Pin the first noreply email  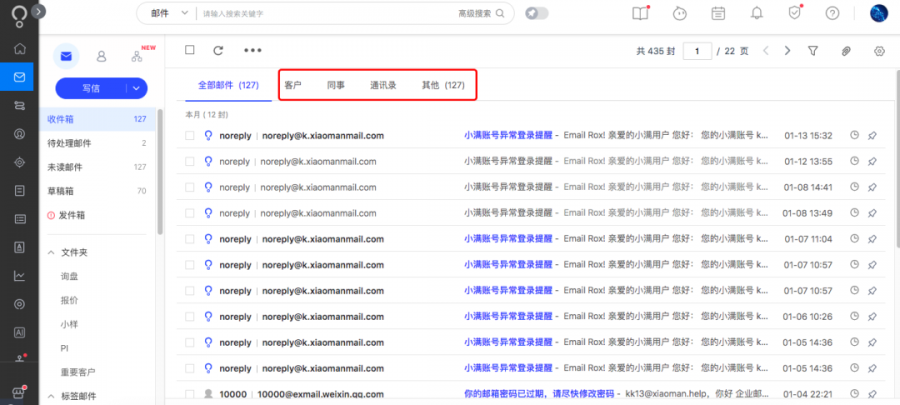[873, 135]
